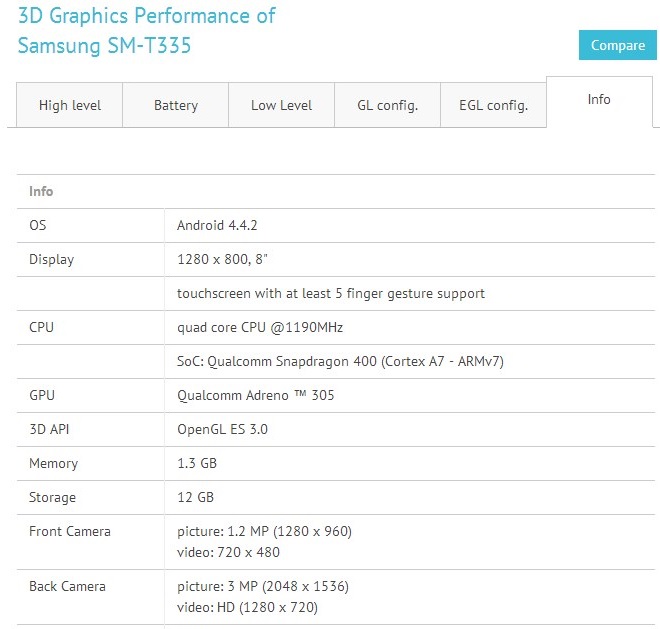Image resolution: width=660 pixels, height=629 pixels.
Task: Go to the GL config. tab
Action: [387, 105]
